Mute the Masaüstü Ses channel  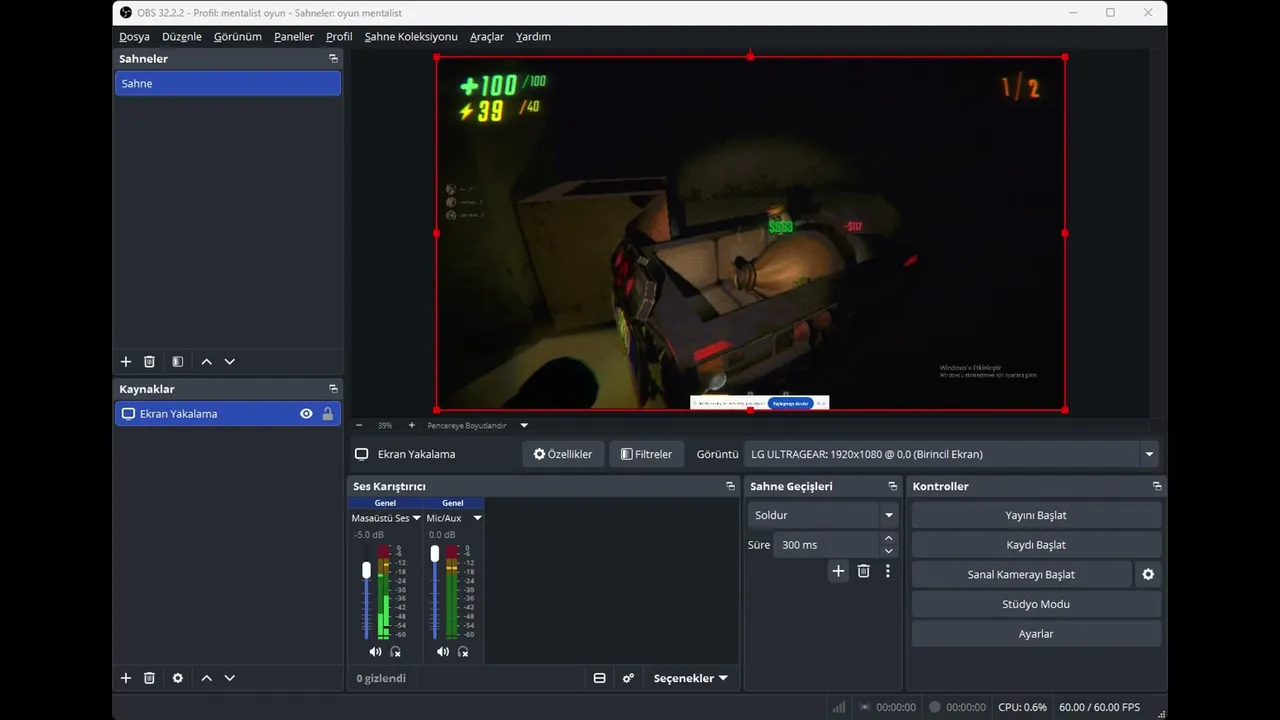click(375, 652)
